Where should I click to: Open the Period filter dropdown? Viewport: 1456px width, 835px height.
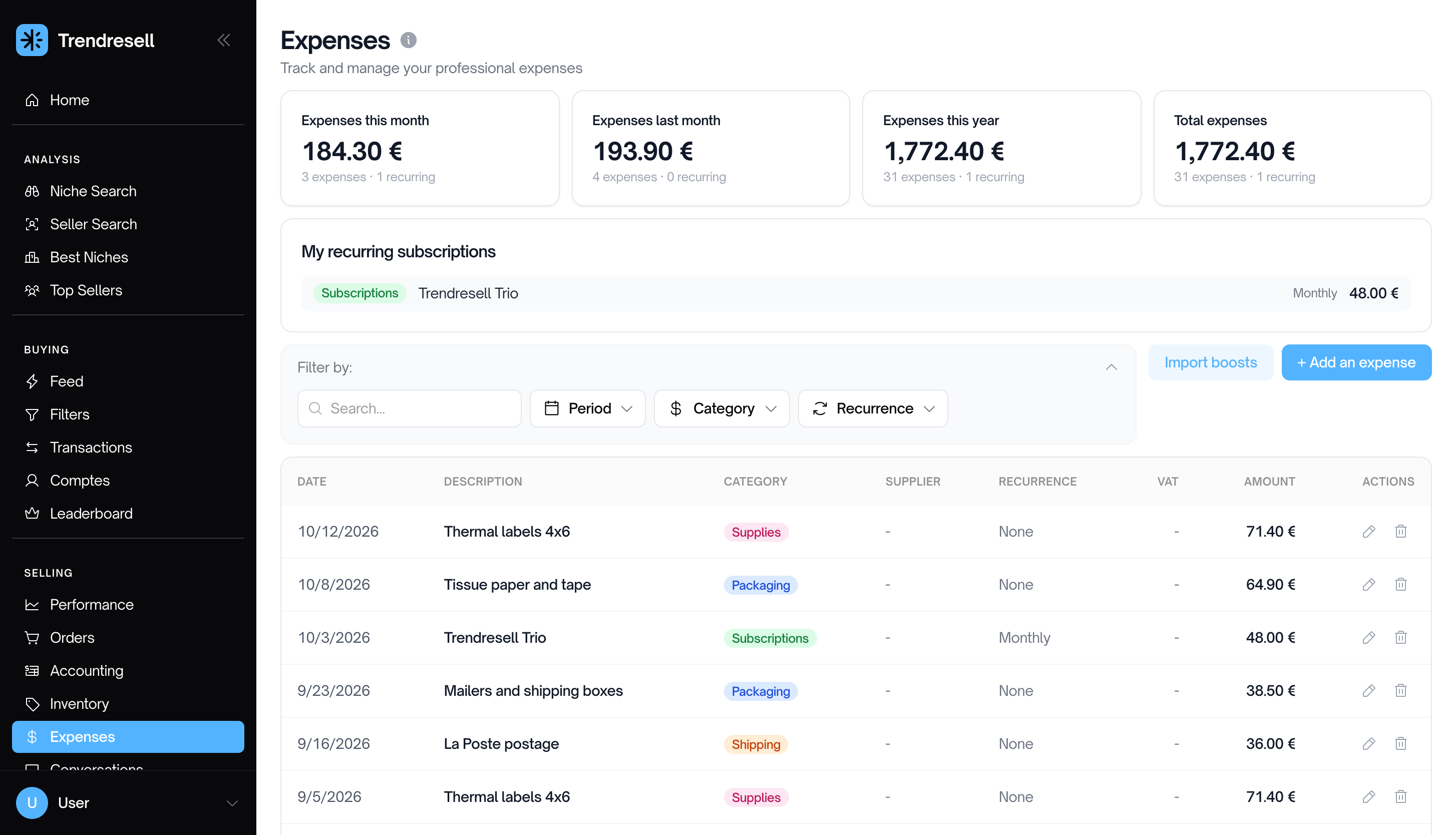587,408
